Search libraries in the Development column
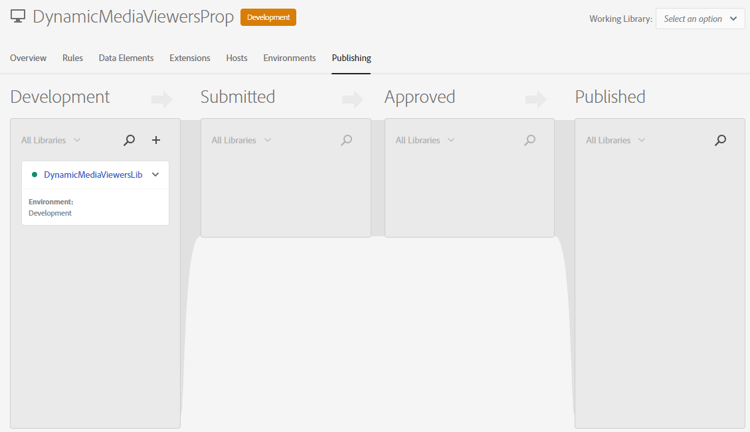 129,140
